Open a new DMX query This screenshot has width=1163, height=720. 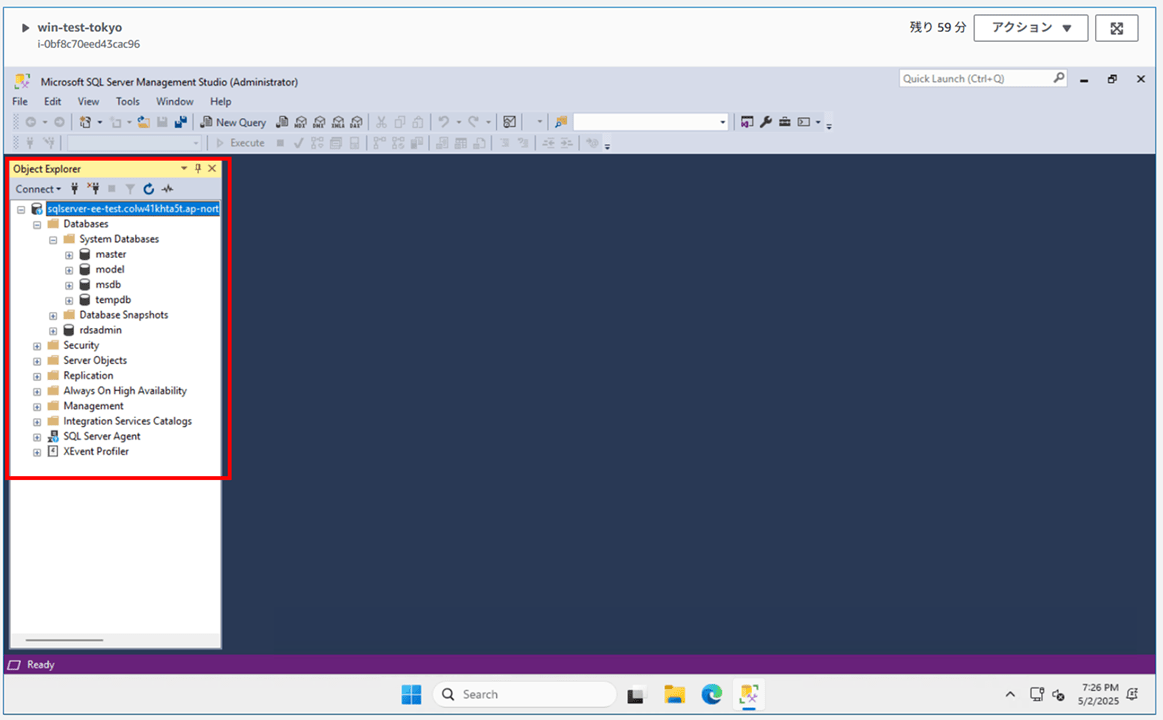point(319,122)
